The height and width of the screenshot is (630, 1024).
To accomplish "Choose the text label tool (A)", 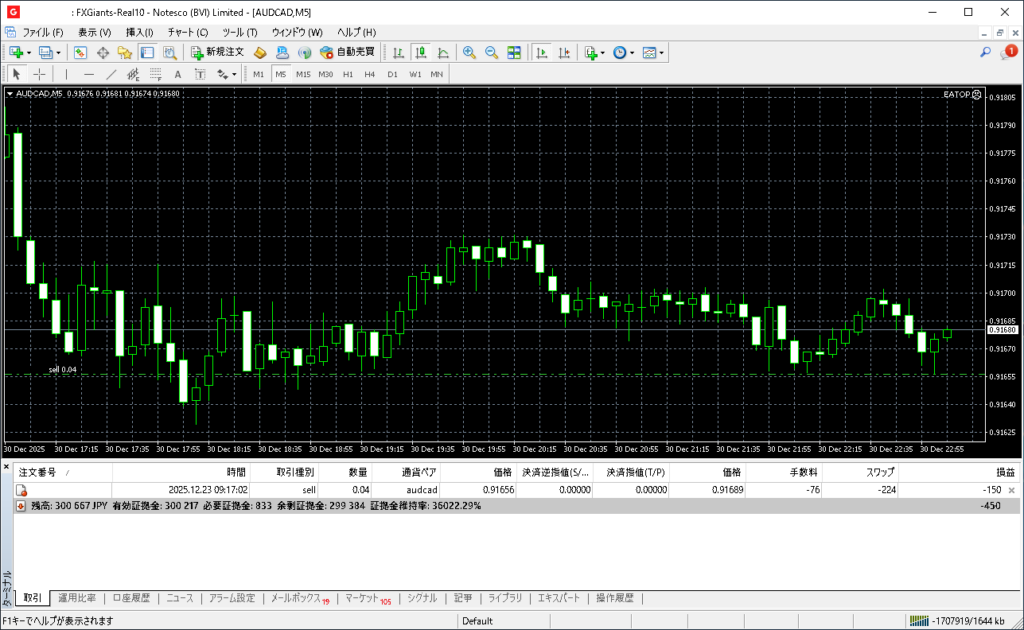I will pyautogui.click(x=178, y=74).
